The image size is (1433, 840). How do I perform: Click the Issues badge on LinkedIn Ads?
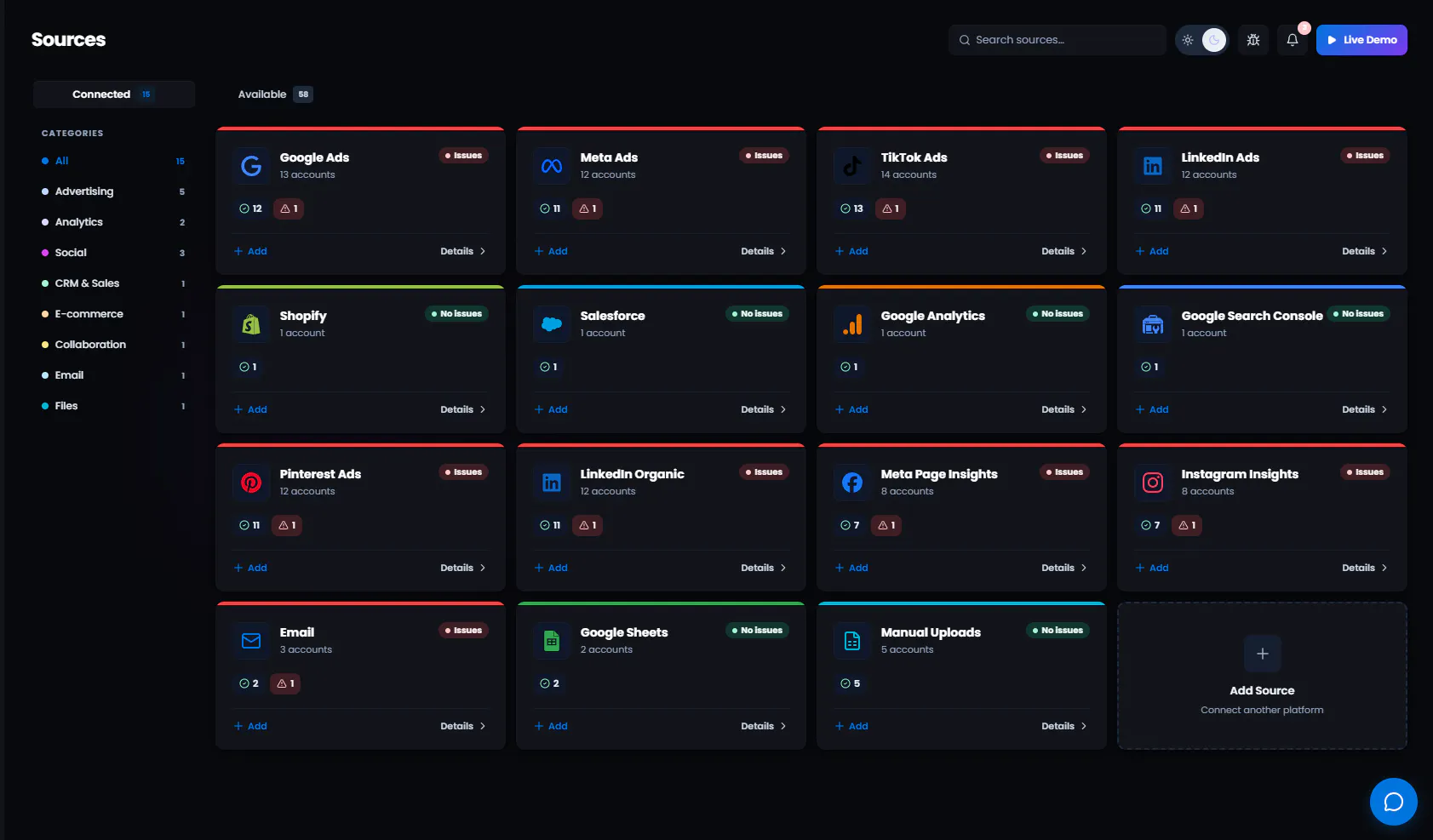click(x=1365, y=156)
